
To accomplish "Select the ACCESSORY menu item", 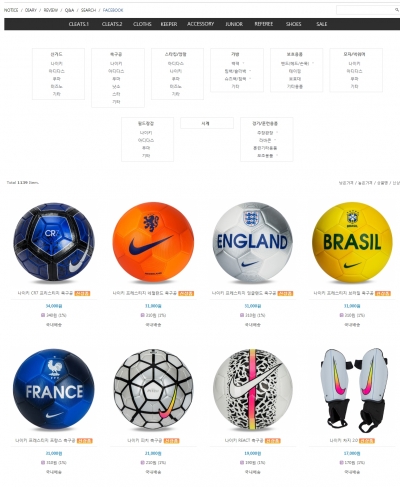I will [200, 24].
